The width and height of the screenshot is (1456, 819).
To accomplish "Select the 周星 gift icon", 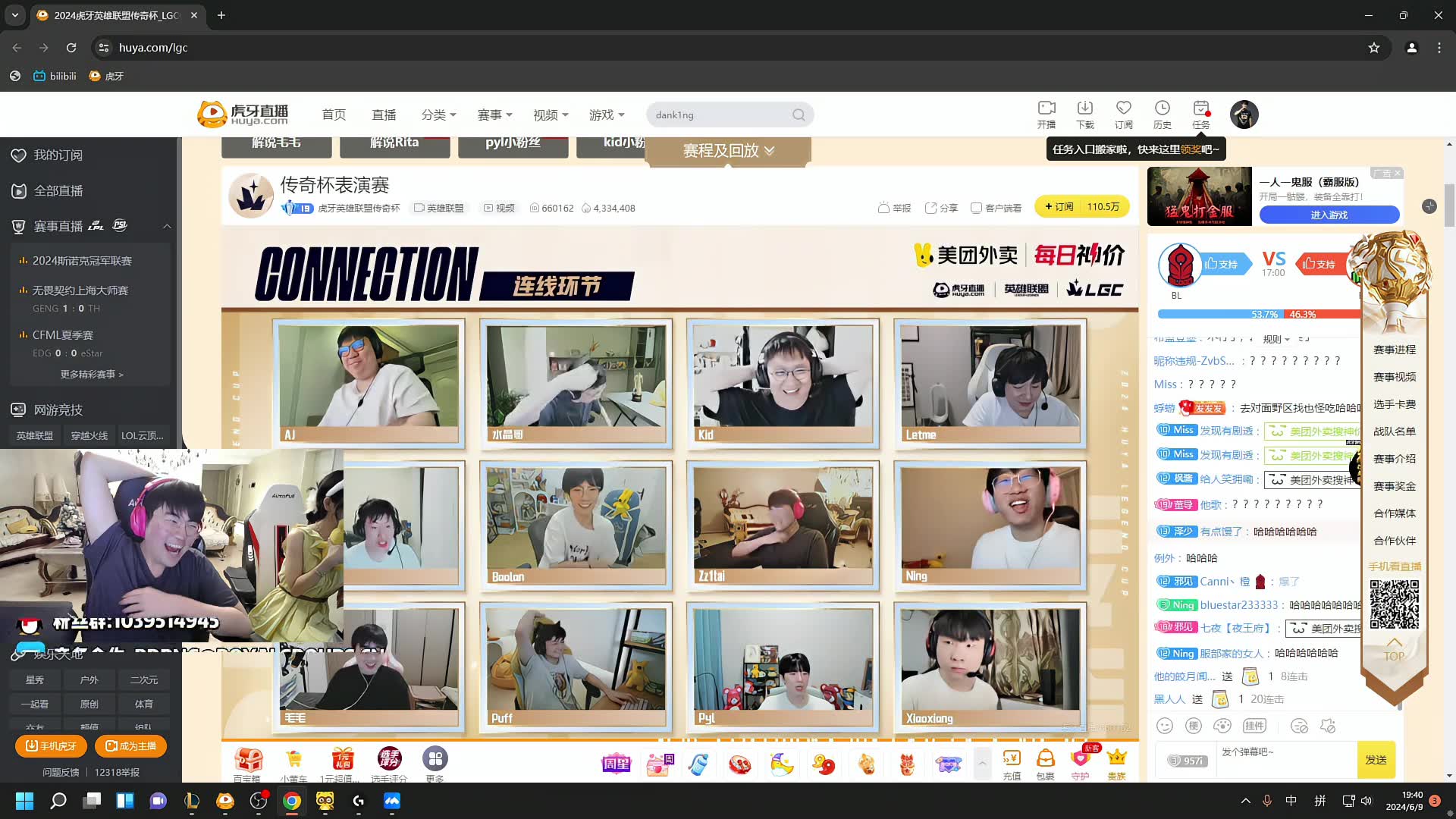I will (x=616, y=764).
